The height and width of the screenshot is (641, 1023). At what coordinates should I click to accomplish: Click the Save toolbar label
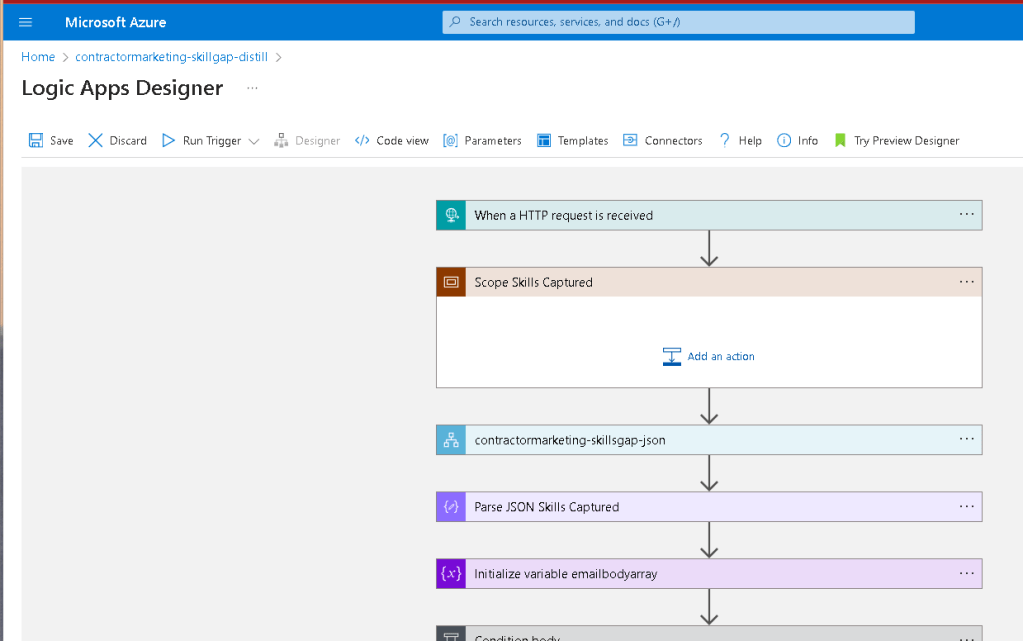click(62, 140)
